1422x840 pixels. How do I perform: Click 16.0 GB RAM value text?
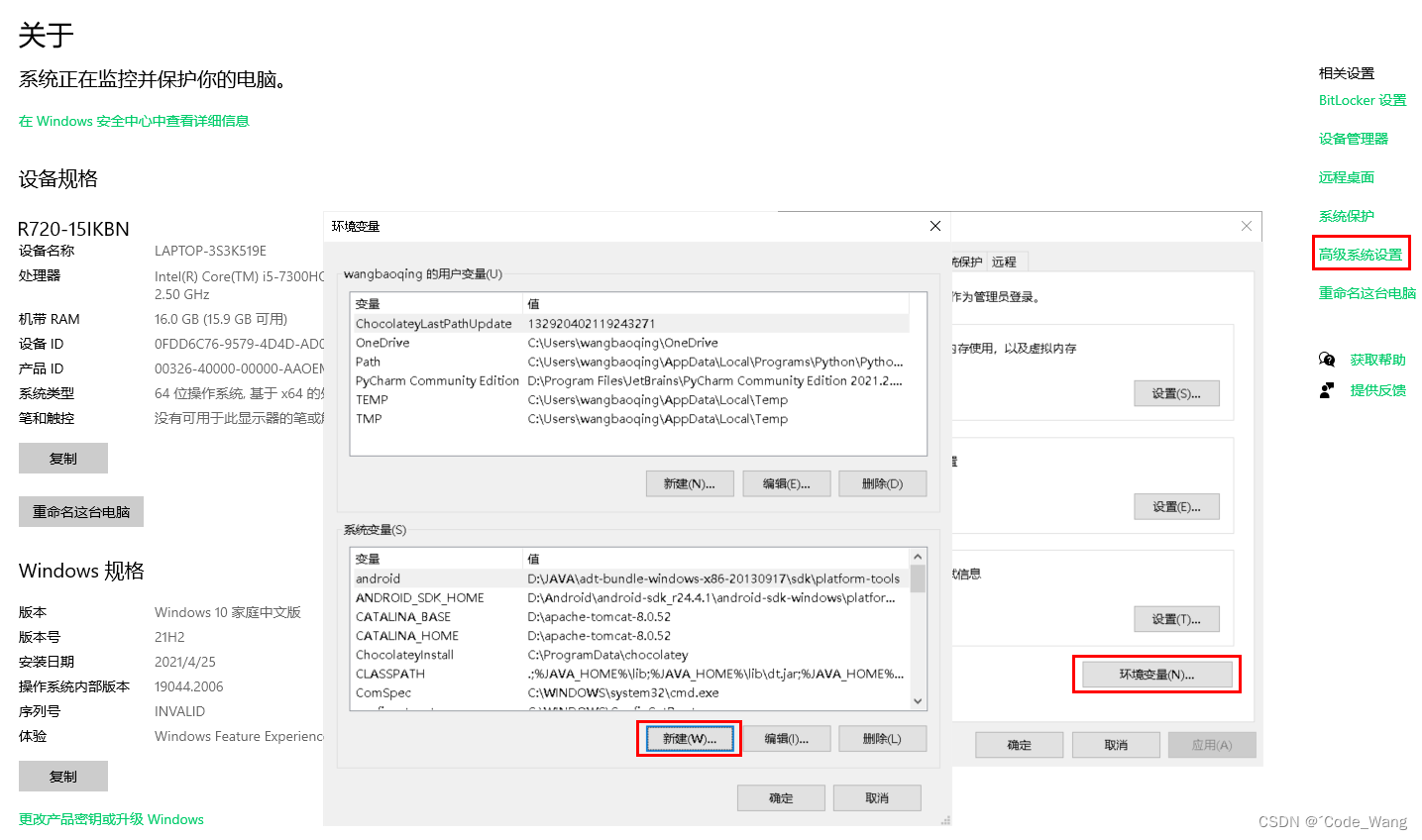coord(221,319)
